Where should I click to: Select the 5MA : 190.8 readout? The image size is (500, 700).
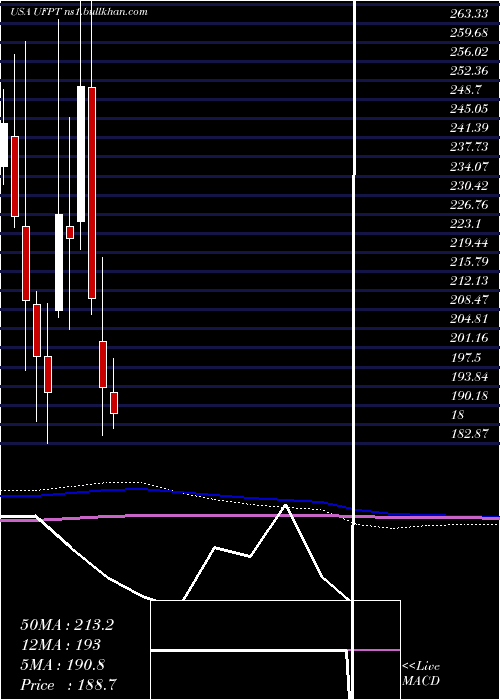(x=63, y=665)
